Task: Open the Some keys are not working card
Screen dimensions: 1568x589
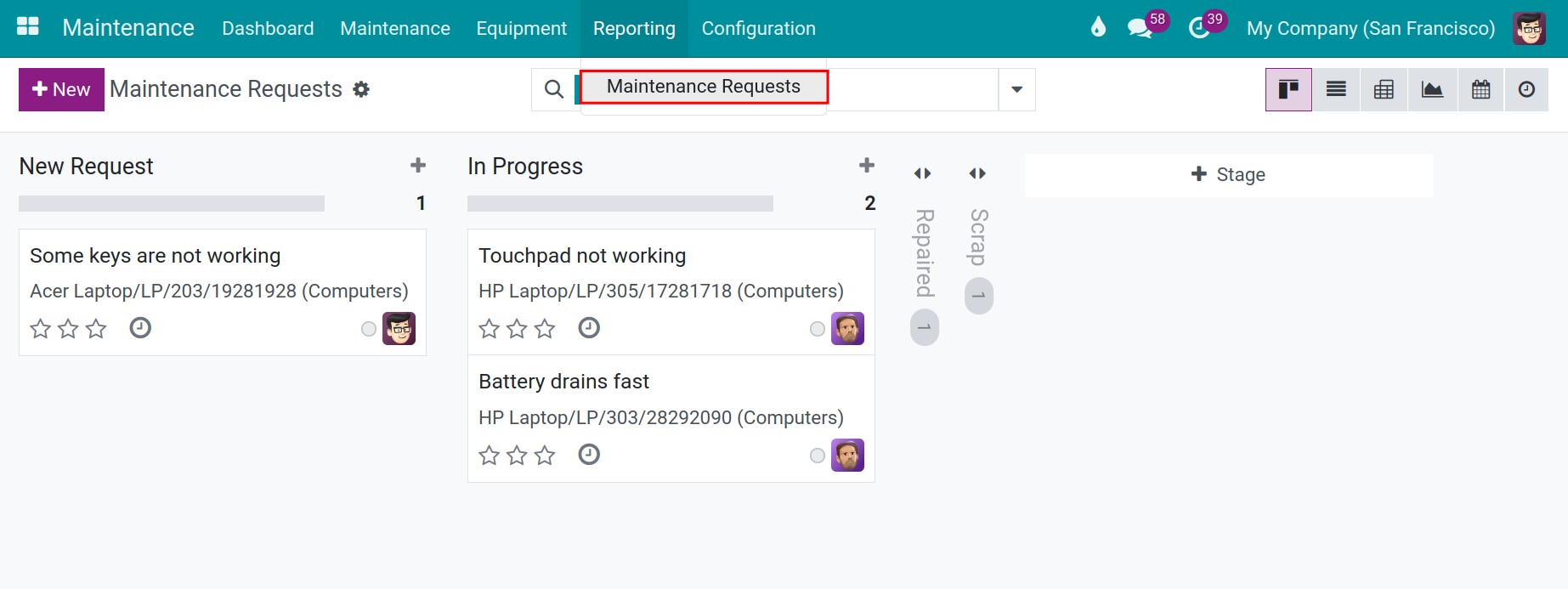Action: (x=223, y=292)
